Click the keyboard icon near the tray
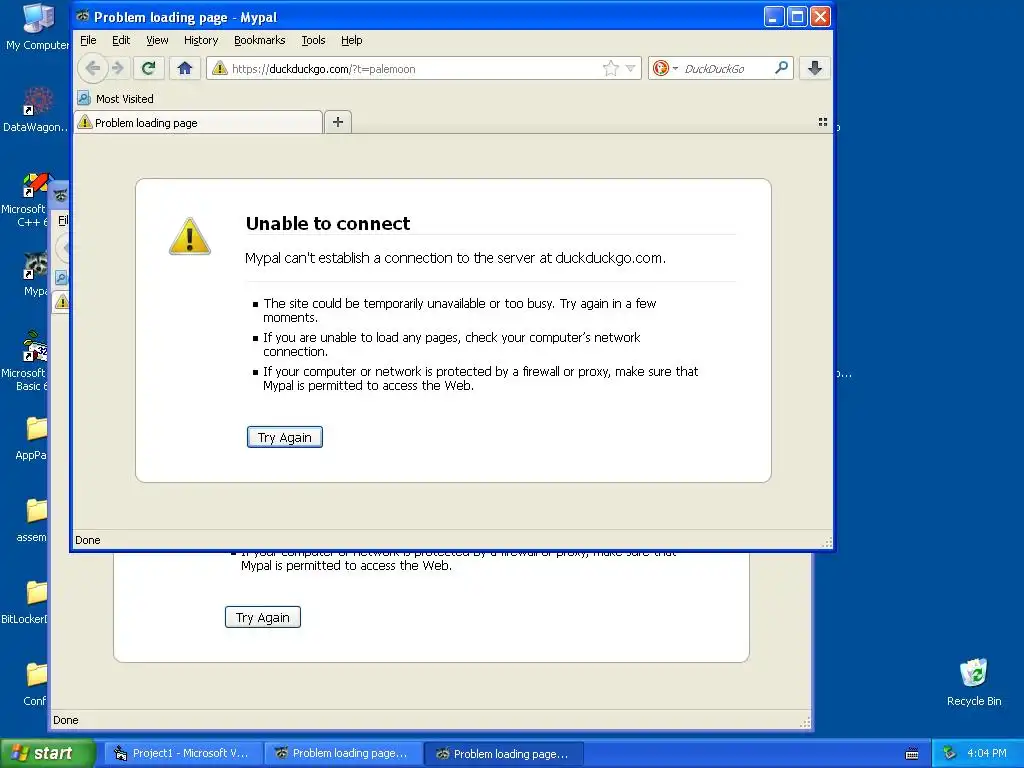 click(912, 754)
